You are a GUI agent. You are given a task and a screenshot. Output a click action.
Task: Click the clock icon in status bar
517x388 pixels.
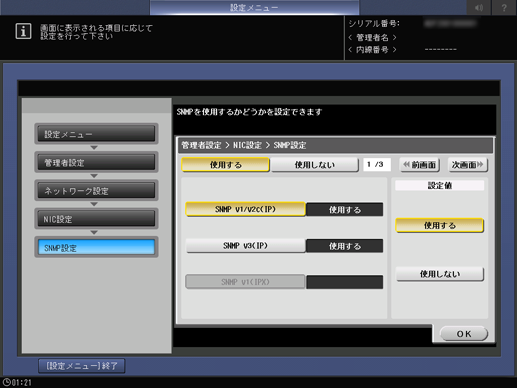(6, 382)
